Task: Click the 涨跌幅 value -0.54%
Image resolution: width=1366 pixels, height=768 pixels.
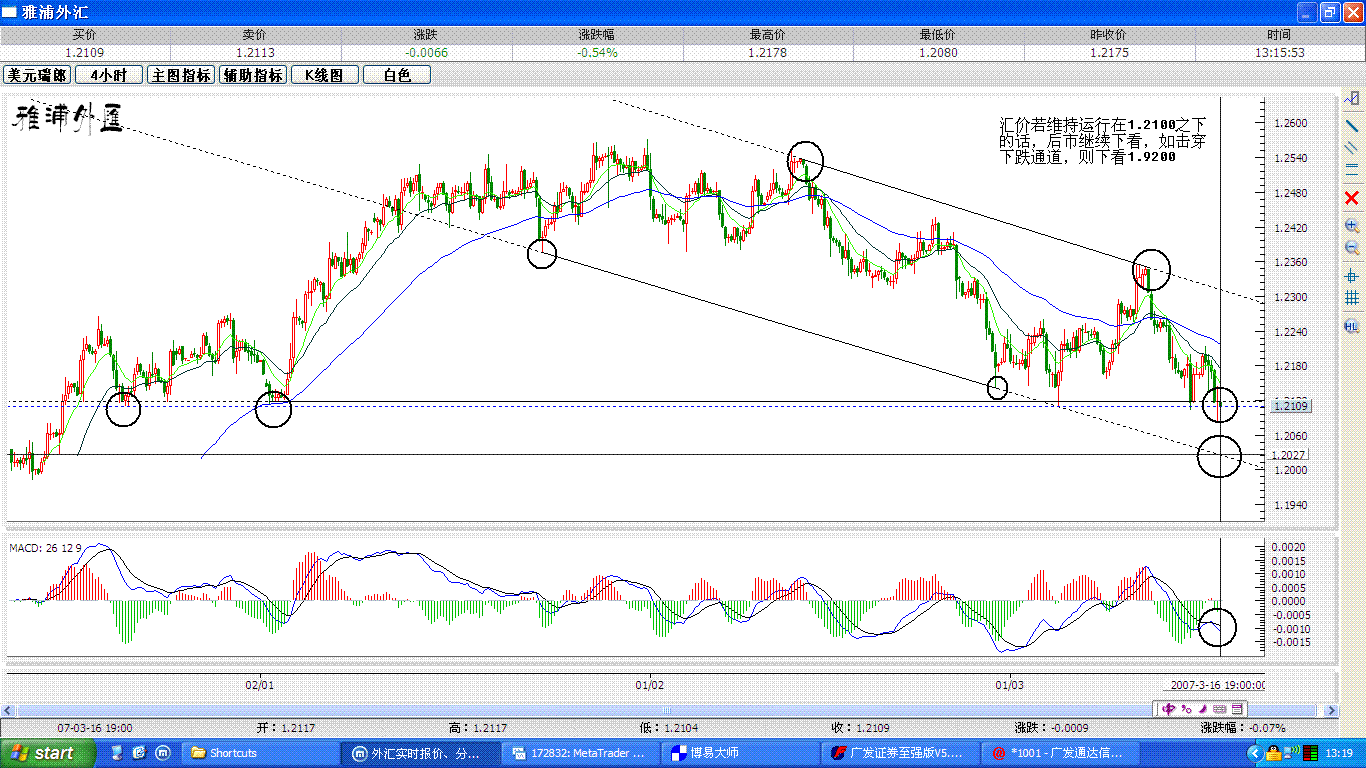Action: click(x=597, y=52)
